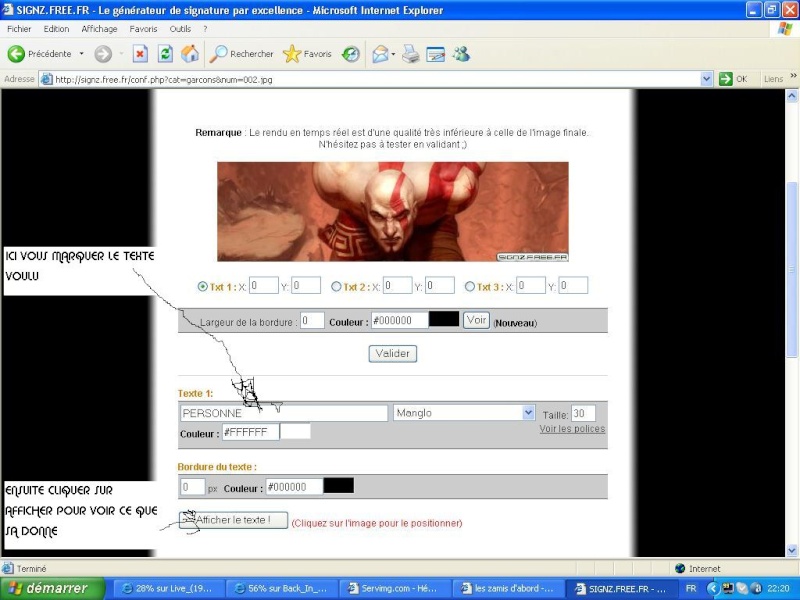Screen dimensions: 800x600
Task: Click black swatch beside Largeur de la bordure color
Action: [443, 319]
